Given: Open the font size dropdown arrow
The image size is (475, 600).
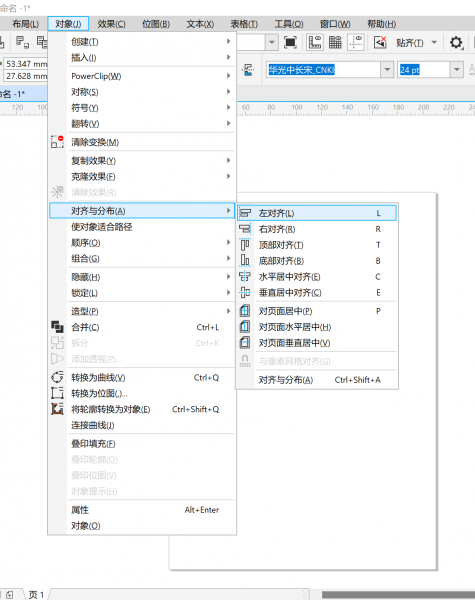Looking at the screenshot, I should (x=456, y=70).
